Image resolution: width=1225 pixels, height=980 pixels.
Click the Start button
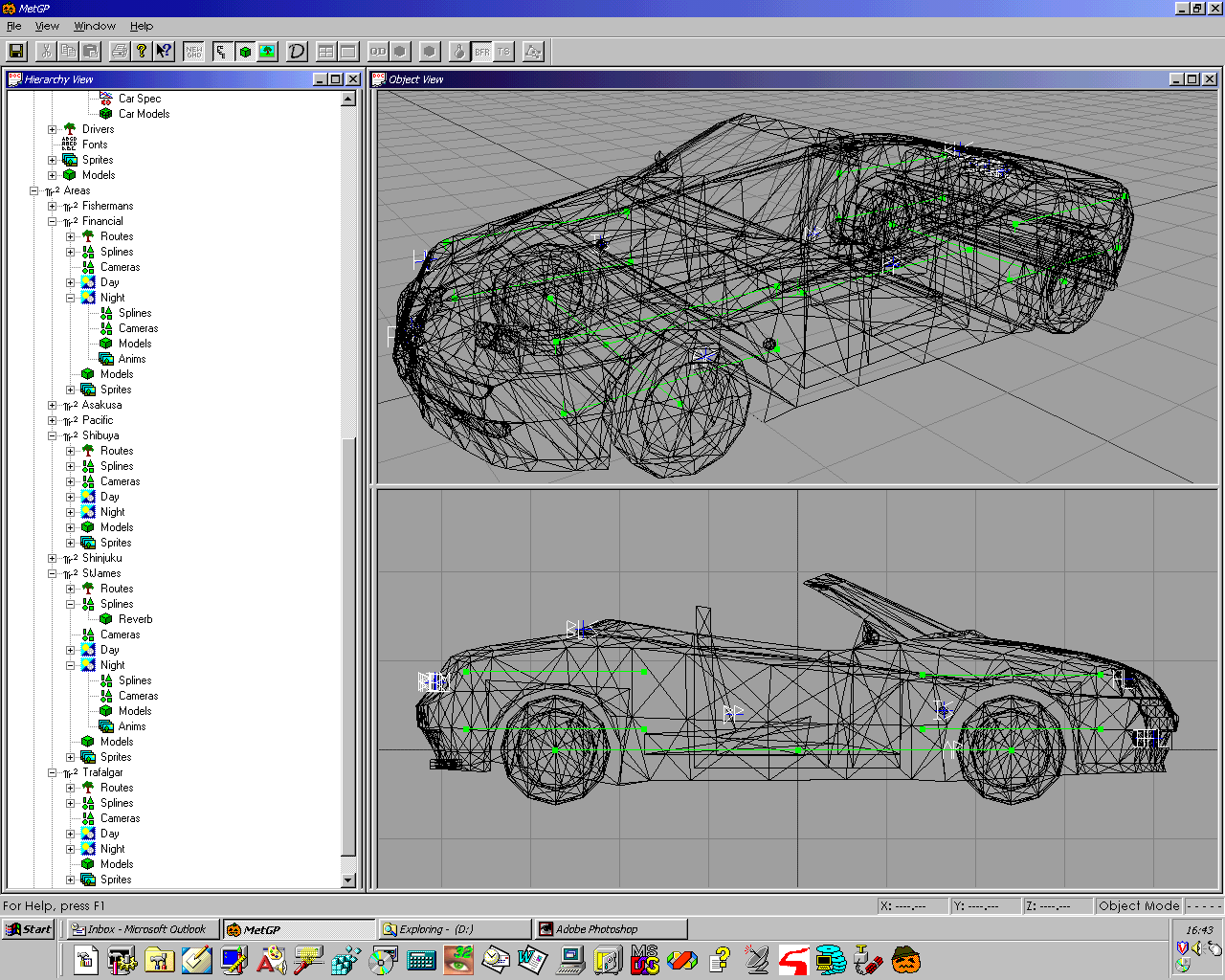click(29, 929)
